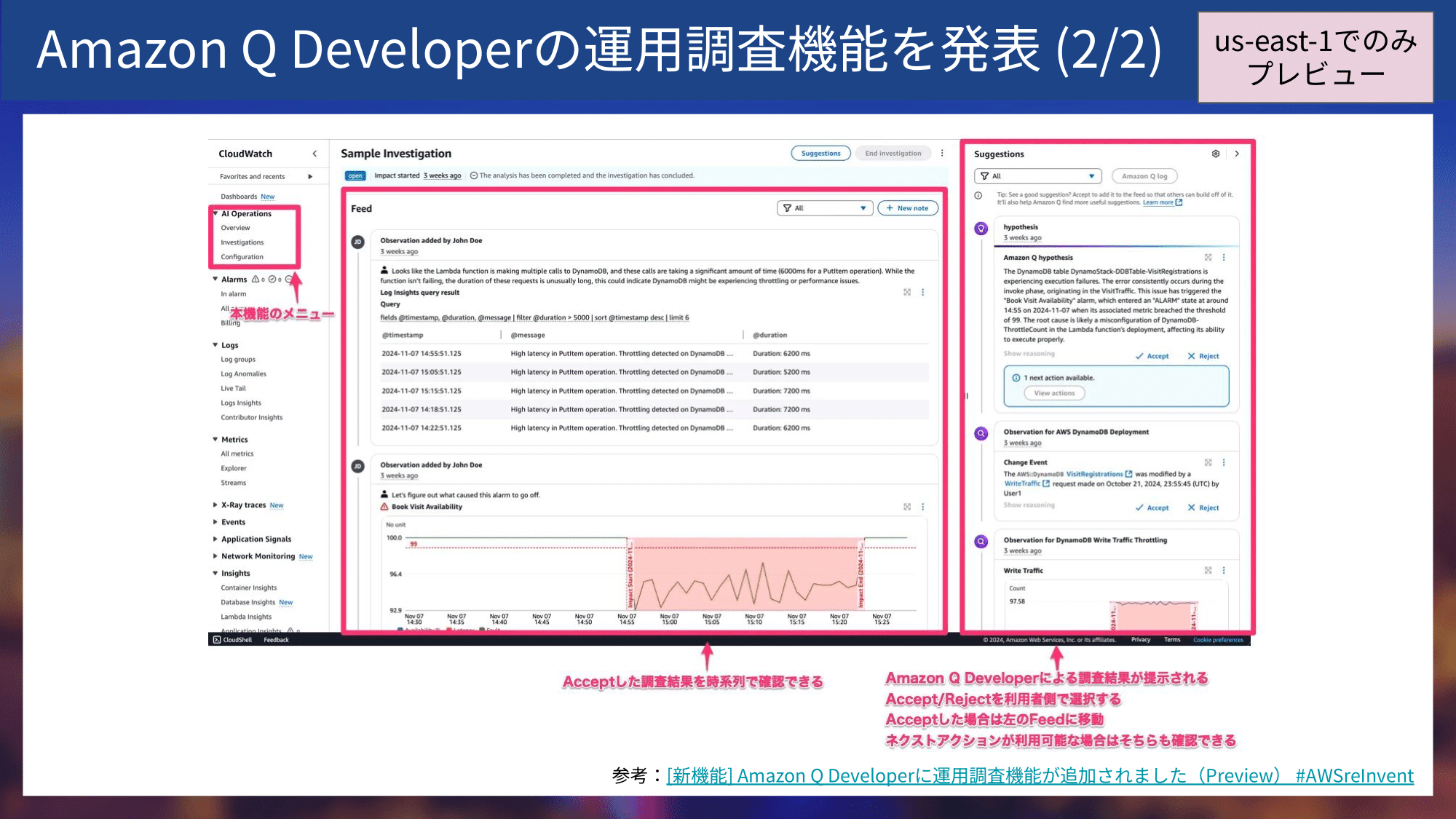Expand the X-Ray traces section

click(215, 505)
